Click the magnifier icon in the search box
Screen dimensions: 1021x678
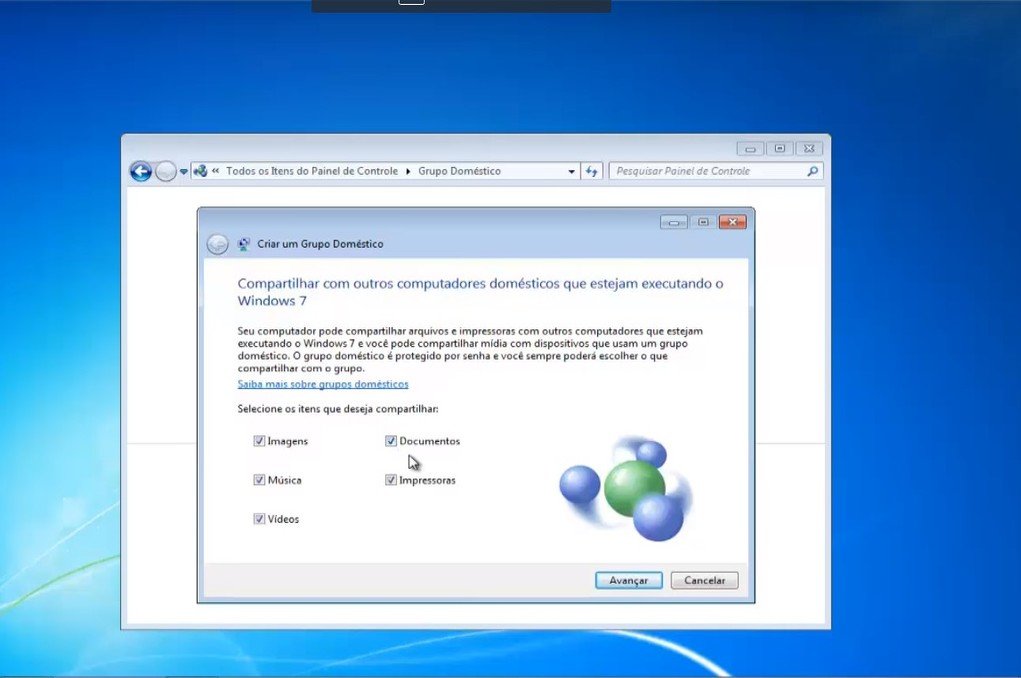[812, 171]
